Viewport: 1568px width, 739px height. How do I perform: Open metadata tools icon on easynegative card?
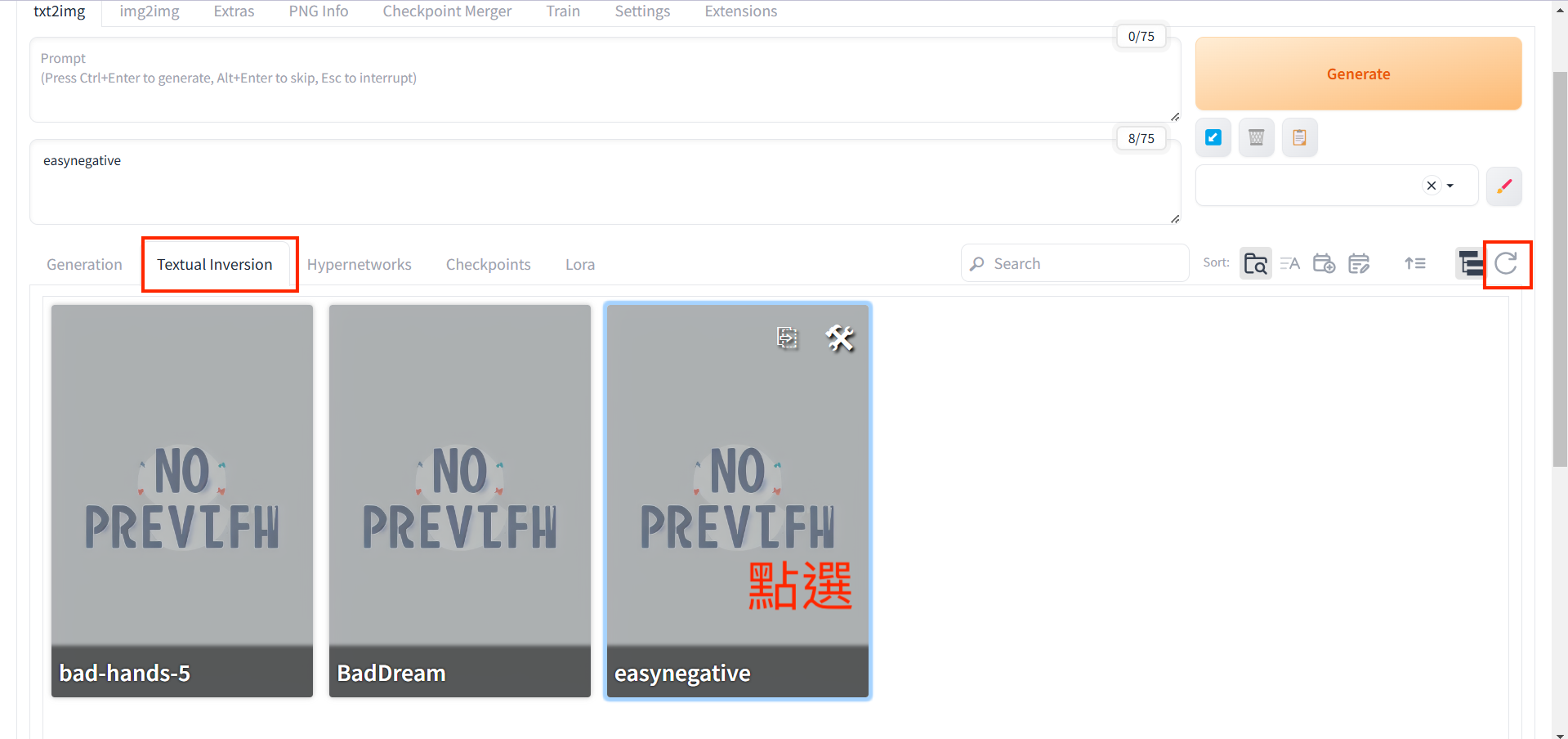point(839,338)
